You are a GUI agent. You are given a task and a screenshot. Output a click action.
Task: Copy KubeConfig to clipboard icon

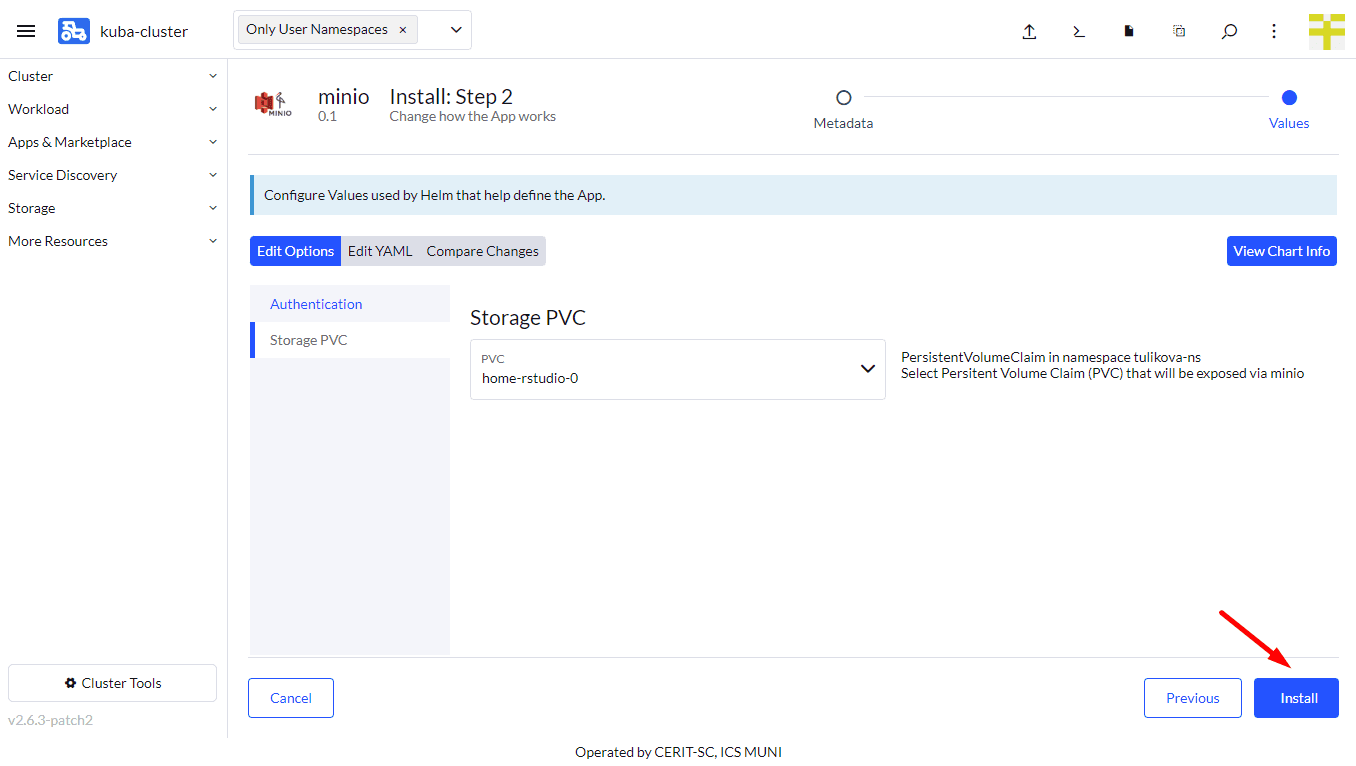(x=1179, y=31)
